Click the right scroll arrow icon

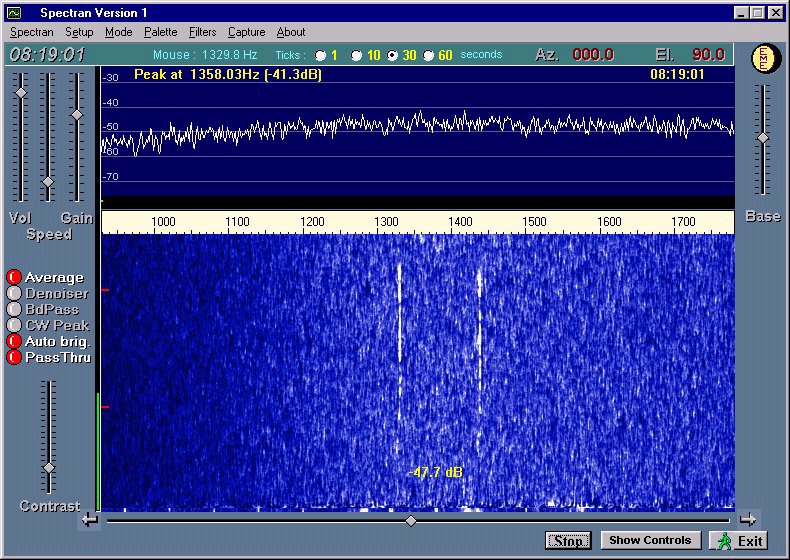(x=747, y=519)
